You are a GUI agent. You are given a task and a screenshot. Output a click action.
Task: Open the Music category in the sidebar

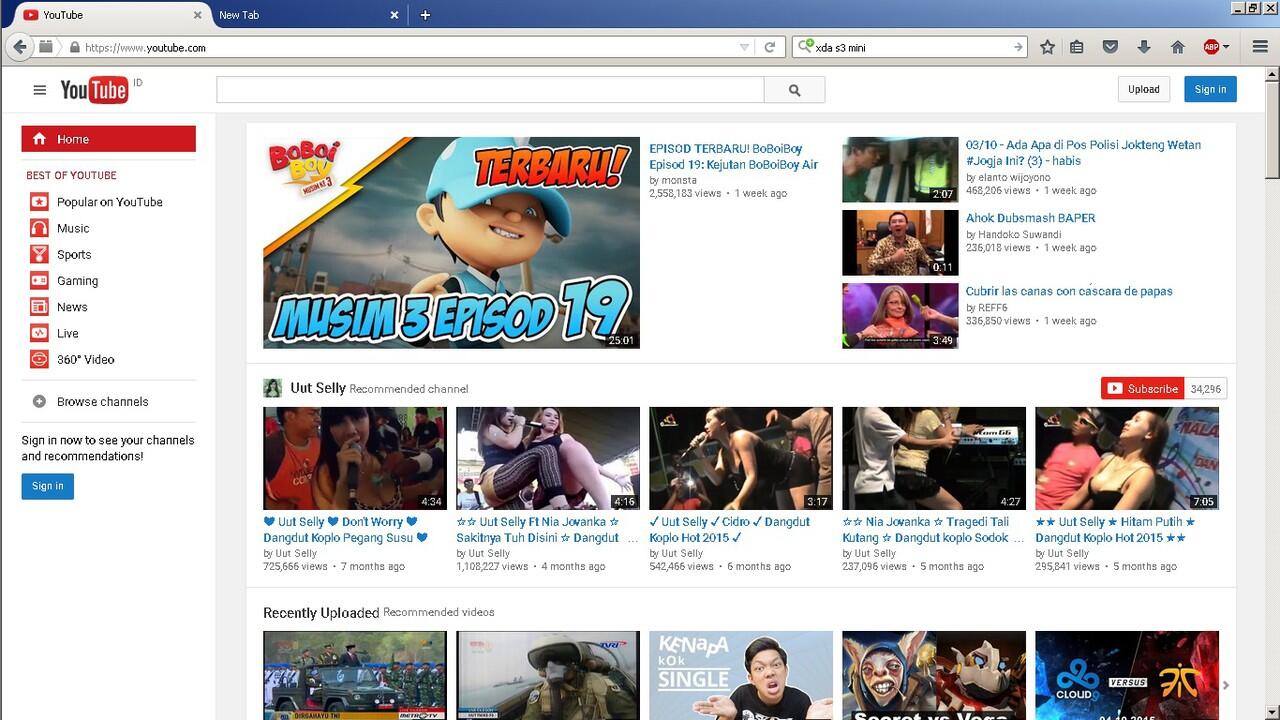click(x=60, y=228)
